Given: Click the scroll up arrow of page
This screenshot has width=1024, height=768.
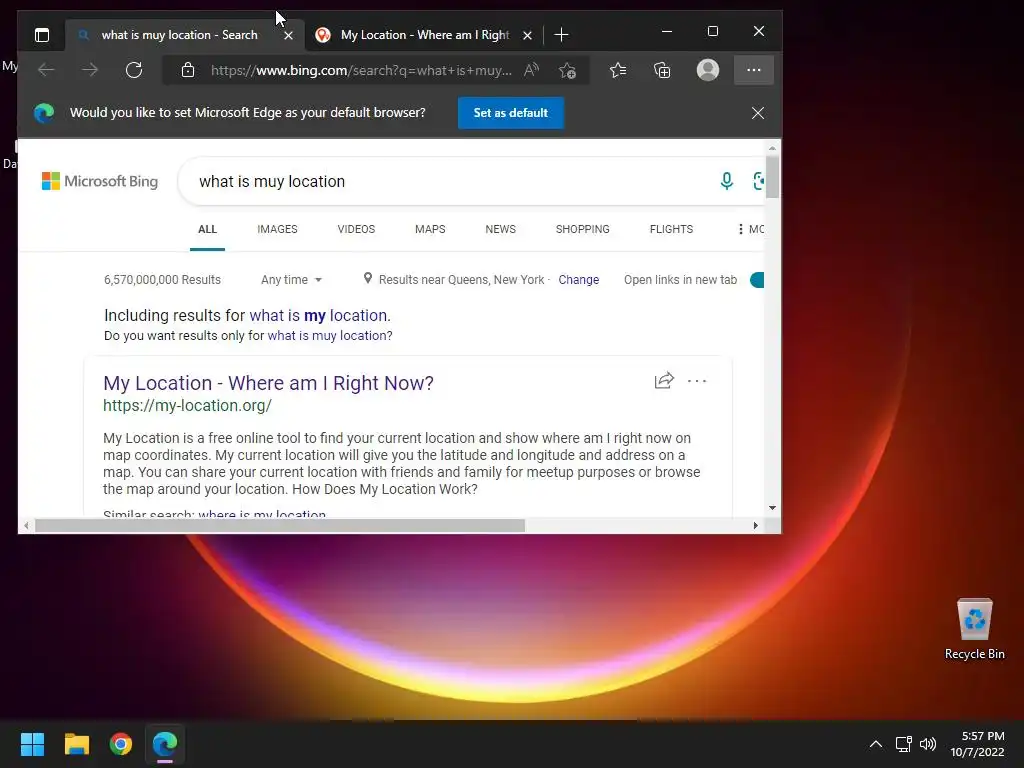Looking at the screenshot, I should [x=773, y=149].
